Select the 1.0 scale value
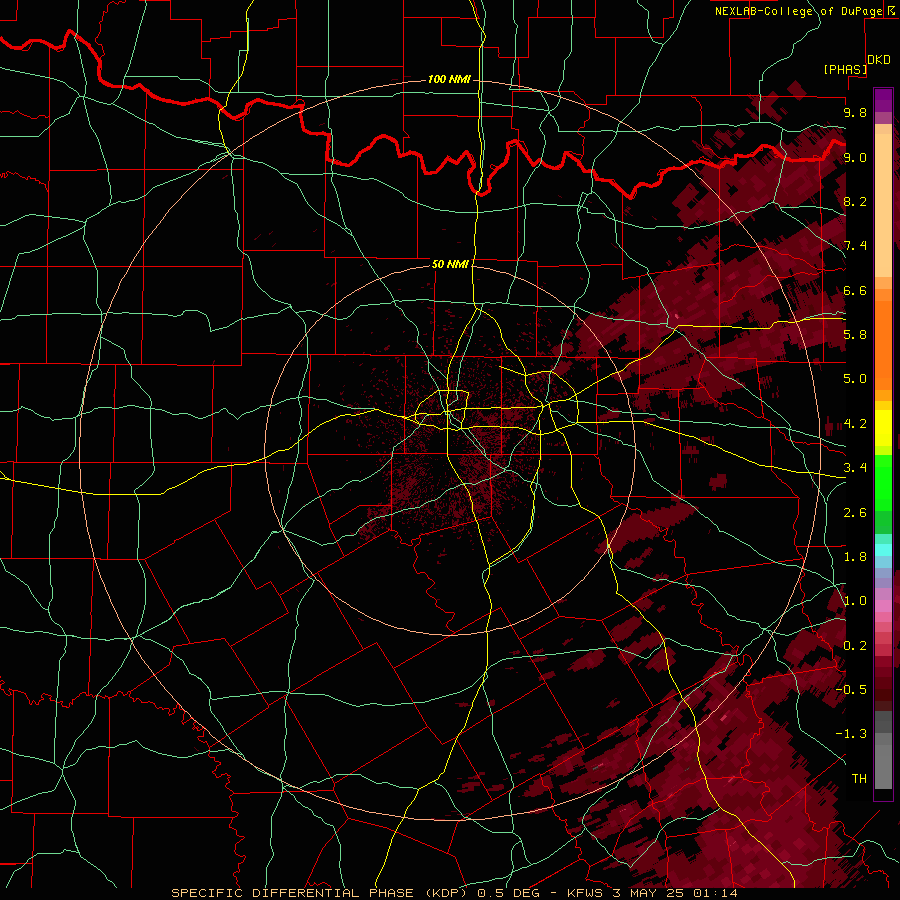The height and width of the screenshot is (900, 900). pos(855,601)
